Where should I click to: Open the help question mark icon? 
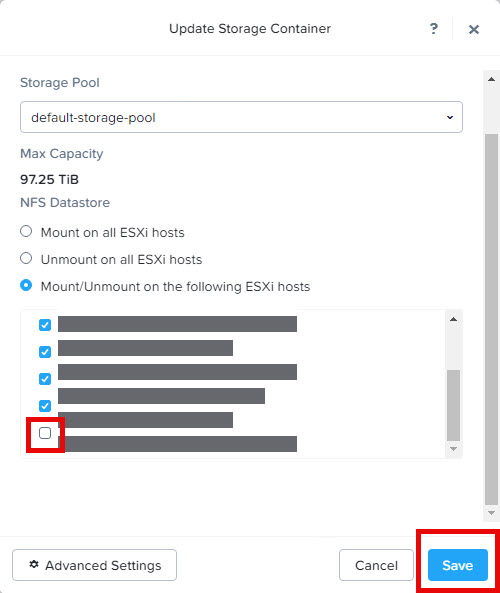(x=434, y=29)
